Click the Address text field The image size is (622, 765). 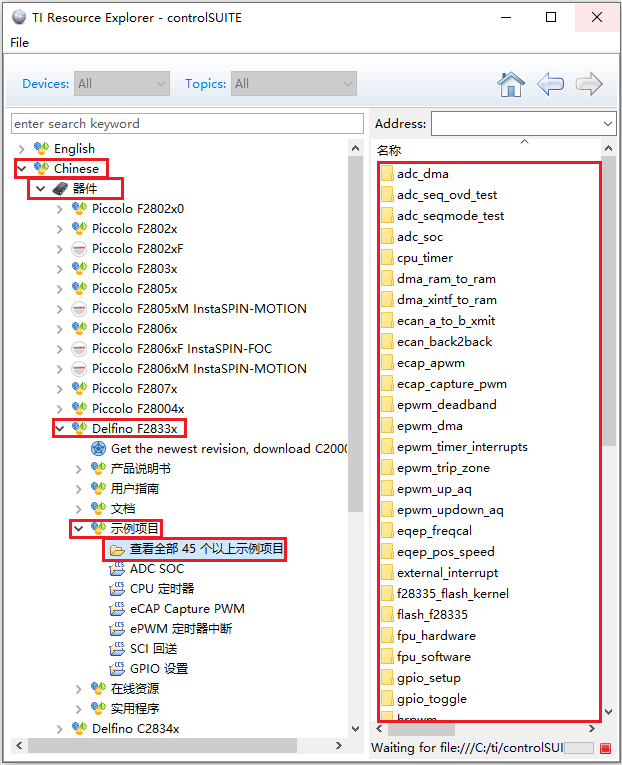click(x=516, y=124)
